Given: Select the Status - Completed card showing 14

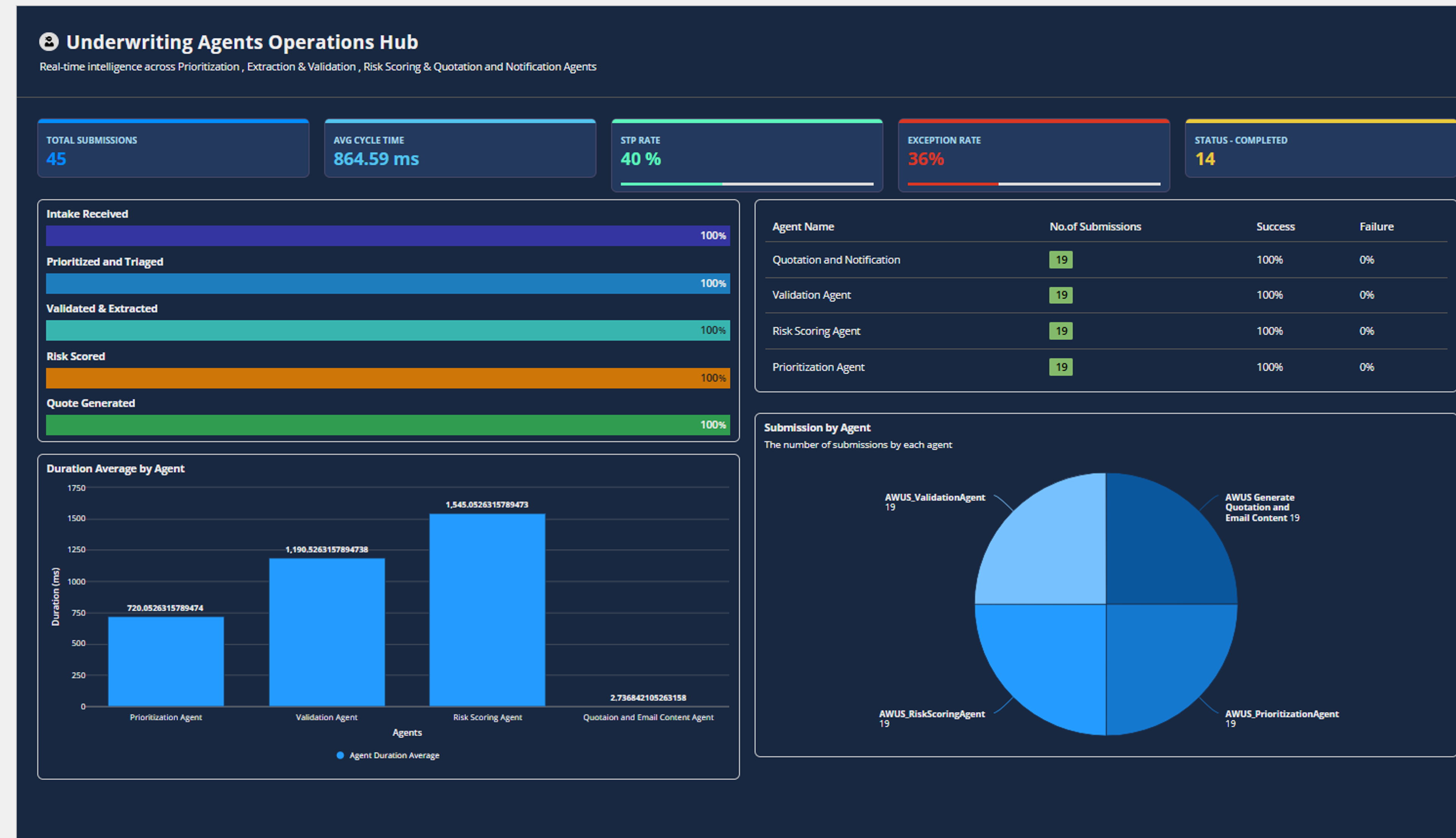Looking at the screenshot, I should click(1321, 149).
